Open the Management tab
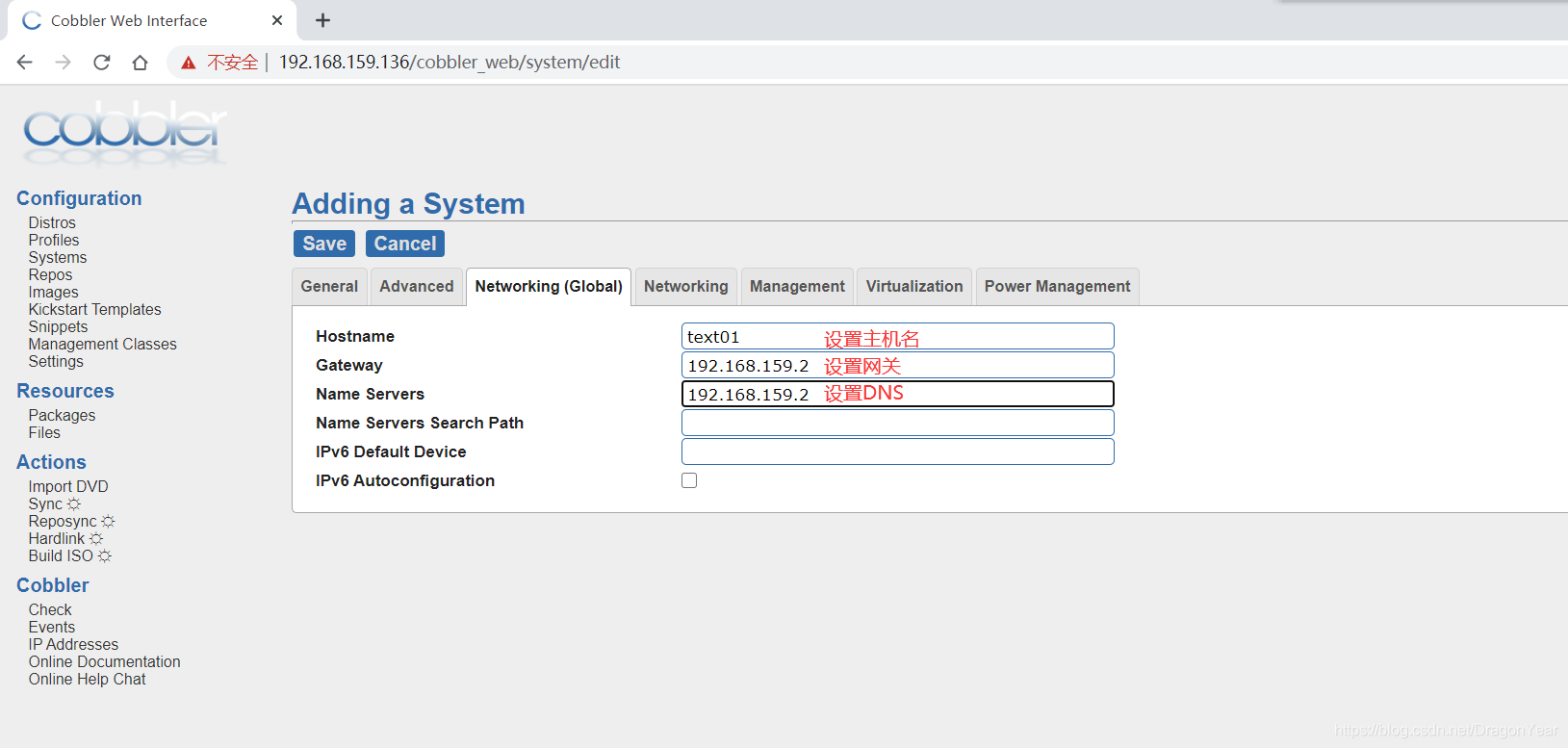 point(797,287)
